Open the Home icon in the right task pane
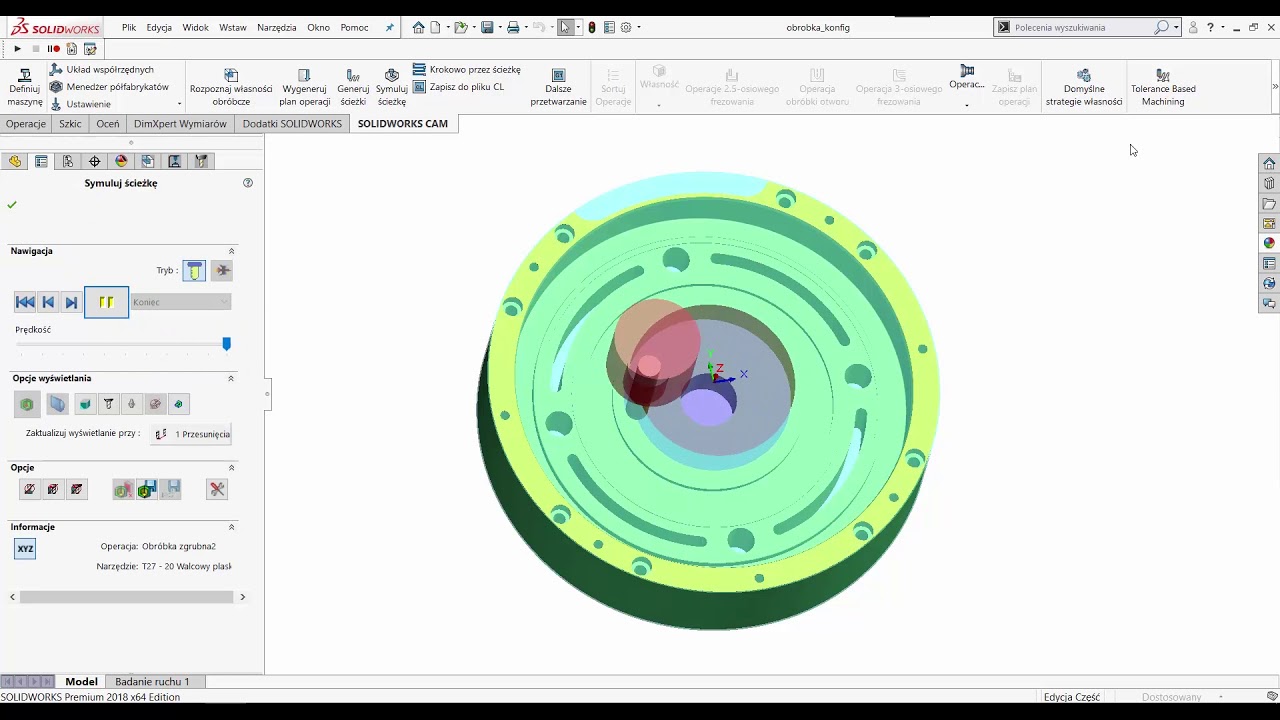Screen dimensions: 1280x720 coord(1269,163)
